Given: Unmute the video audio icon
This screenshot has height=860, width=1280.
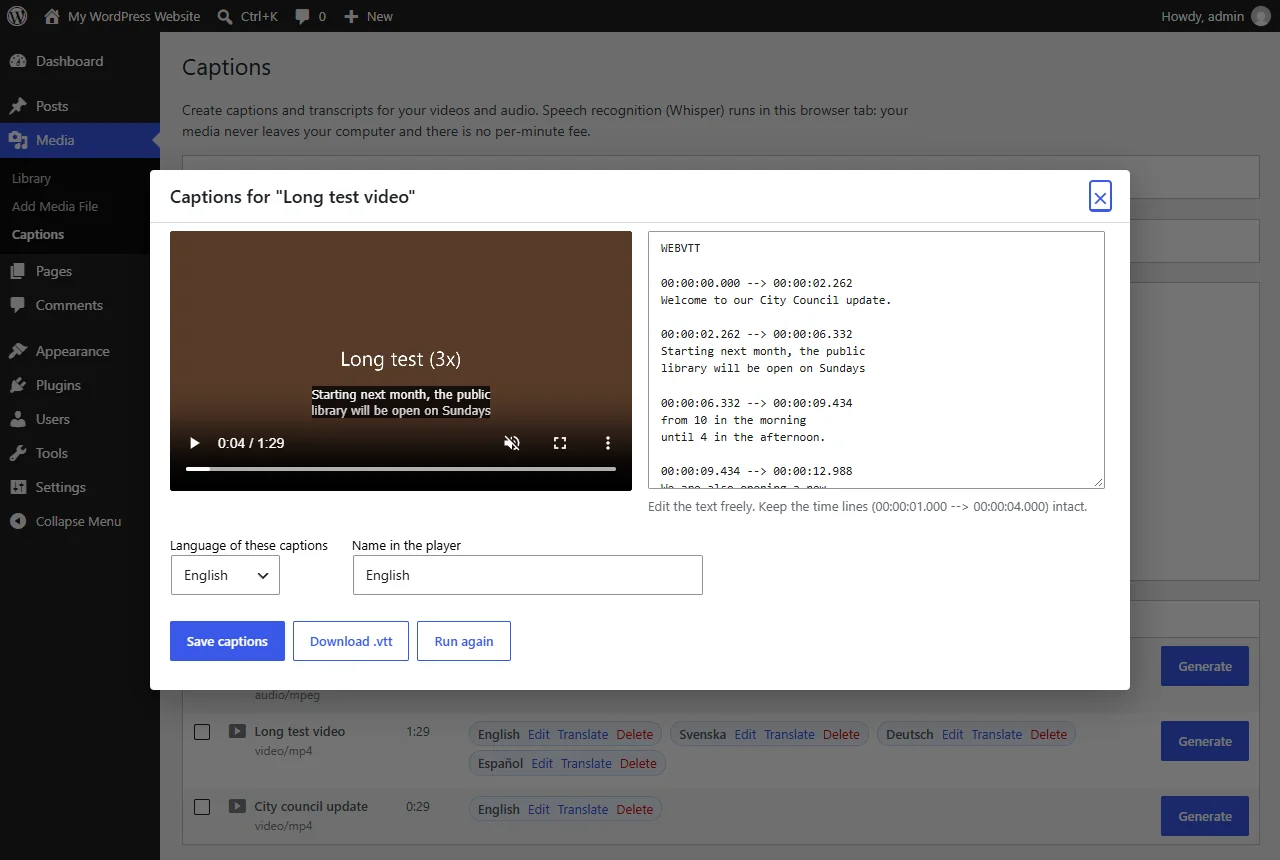Looking at the screenshot, I should coord(512,443).
